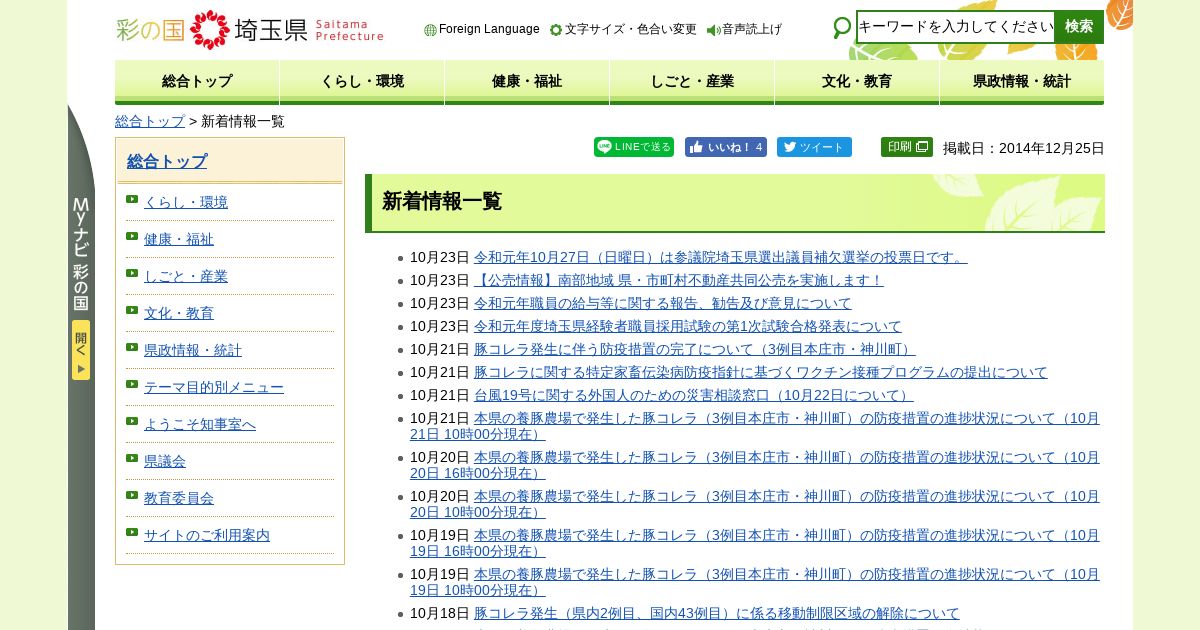The image size is (1200, 630).
Task: Open 台風19号 外国人 災害相談窓口 link
Action: pyautogui.click(x=694, y=395)
